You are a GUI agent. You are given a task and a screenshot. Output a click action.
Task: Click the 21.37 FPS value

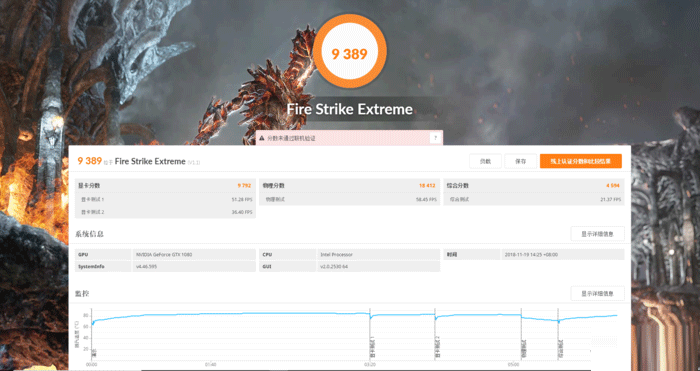pos(610,200)
